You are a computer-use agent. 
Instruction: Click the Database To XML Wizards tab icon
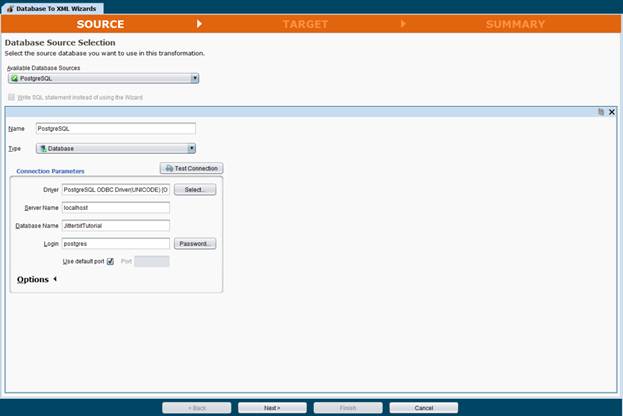pyautogui.click(x=10, y=8)
